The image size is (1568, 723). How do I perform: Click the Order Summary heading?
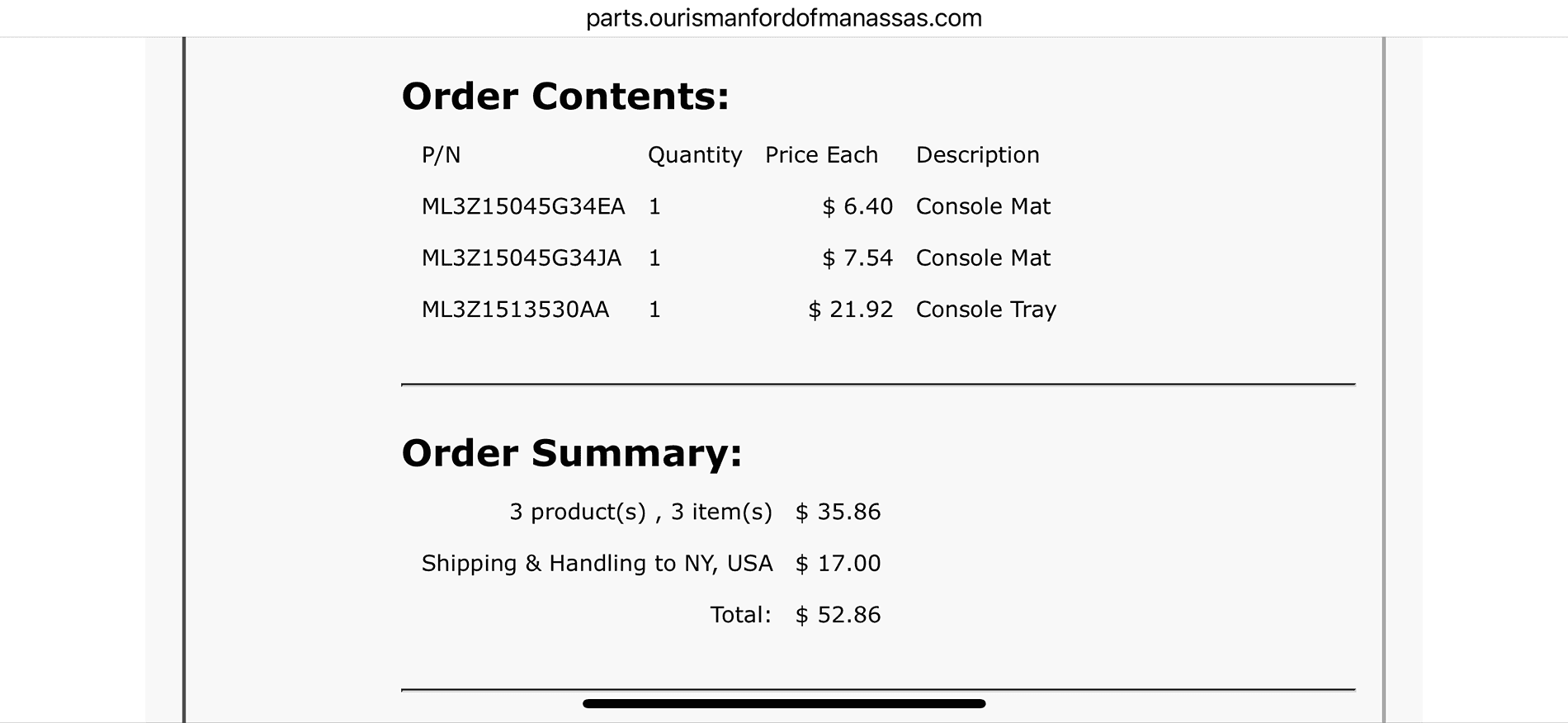point(571,453)
